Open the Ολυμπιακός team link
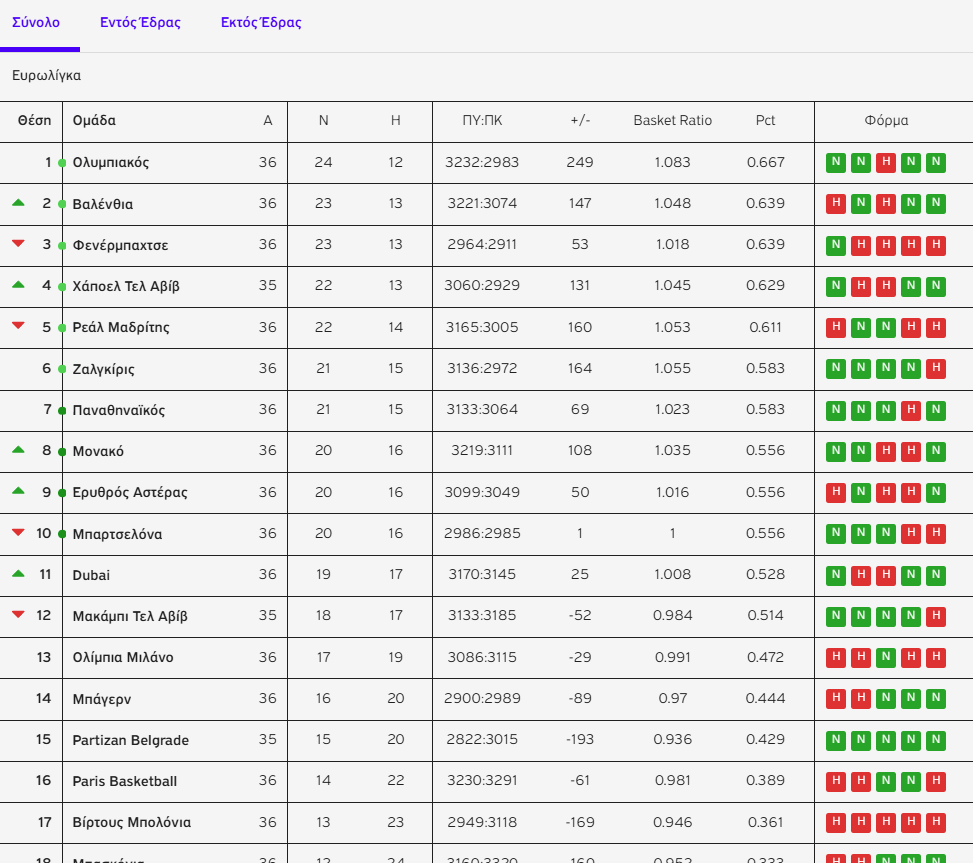 pyautogui.click(x=111, y=163)
